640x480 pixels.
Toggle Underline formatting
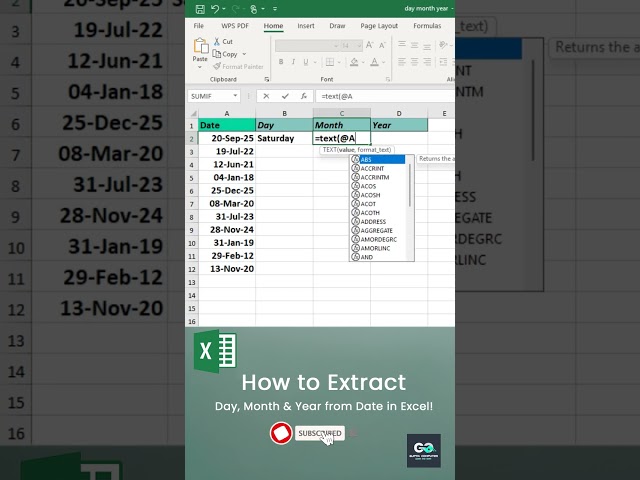pyautogui.click(x=306, y=62)
